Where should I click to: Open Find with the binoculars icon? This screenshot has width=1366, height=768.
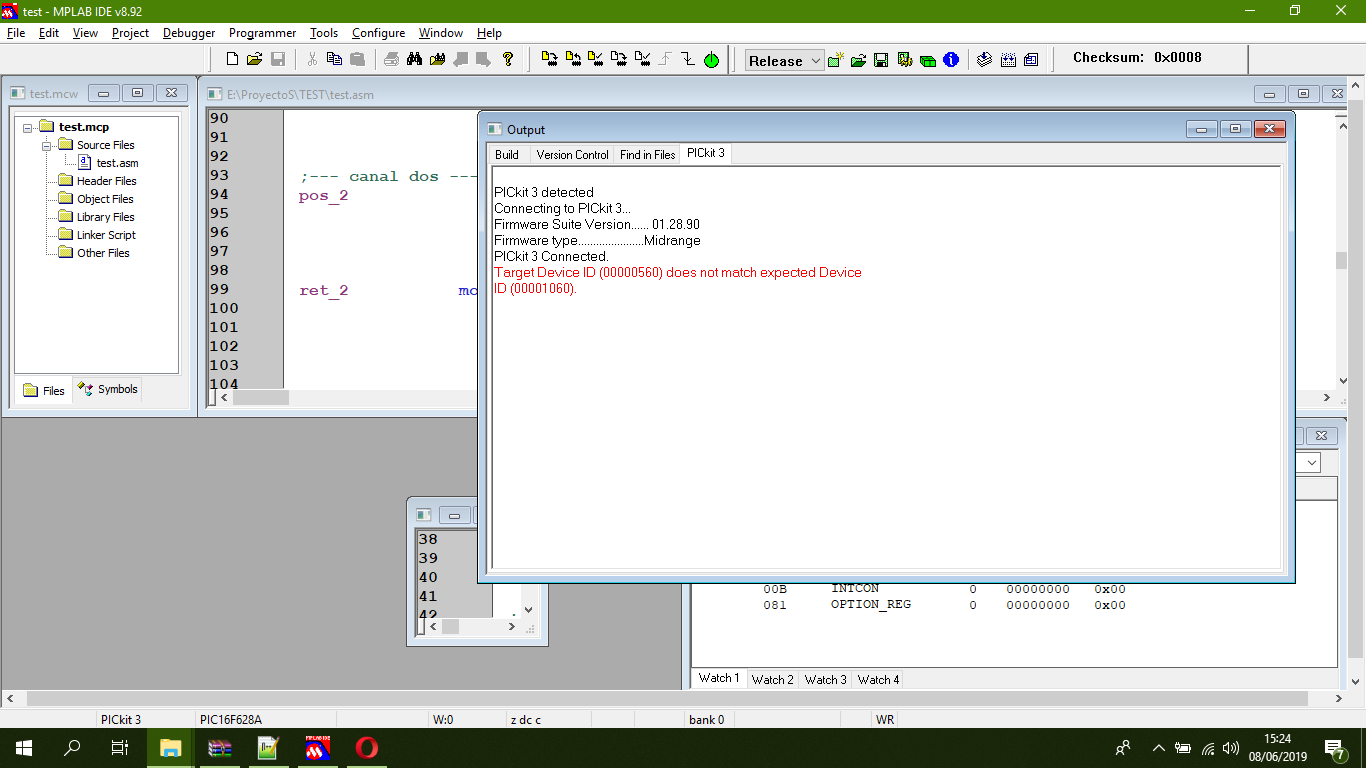pyautogui.click(x=415, y=59)
